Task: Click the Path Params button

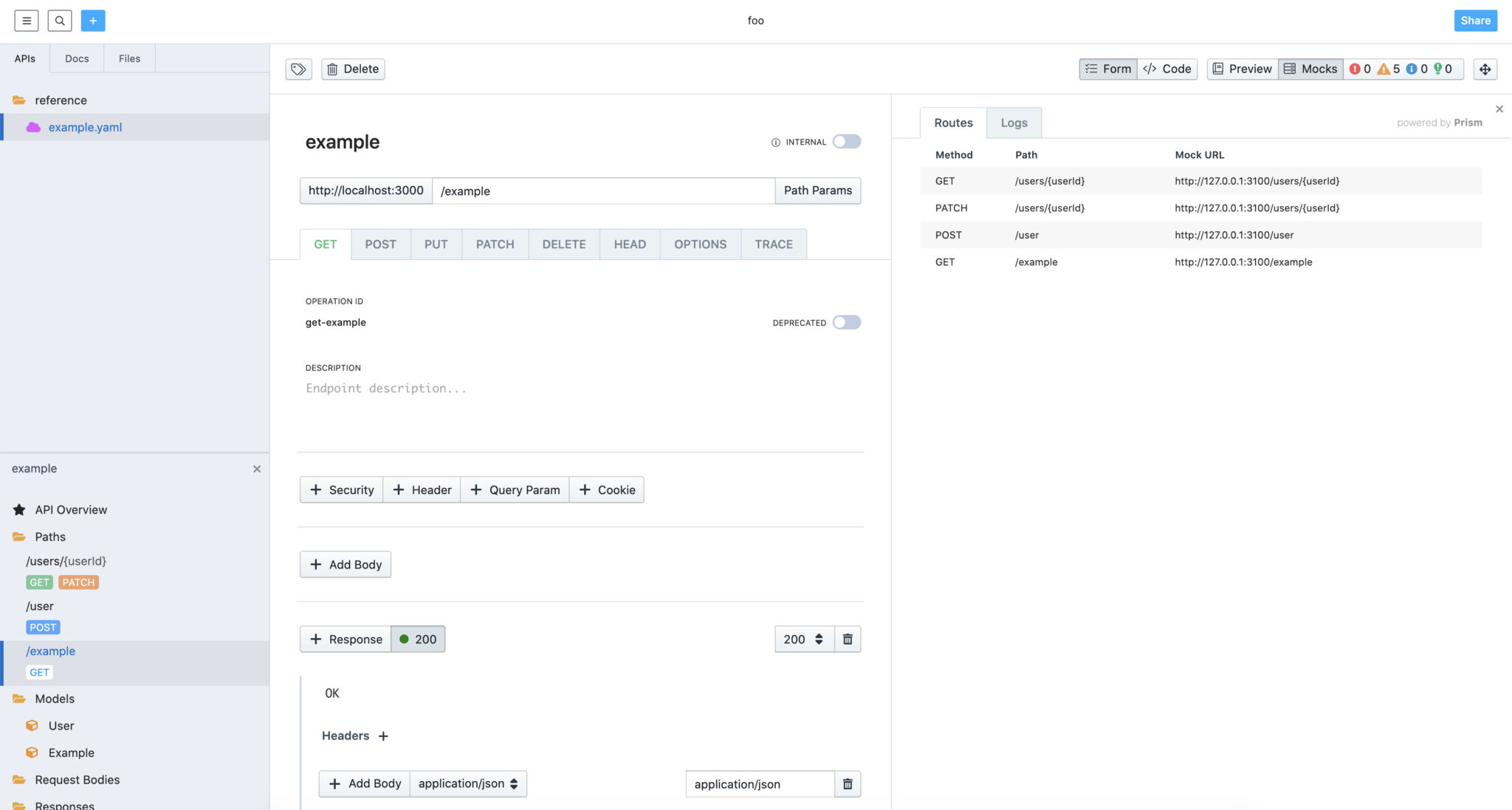Action: 817,191
